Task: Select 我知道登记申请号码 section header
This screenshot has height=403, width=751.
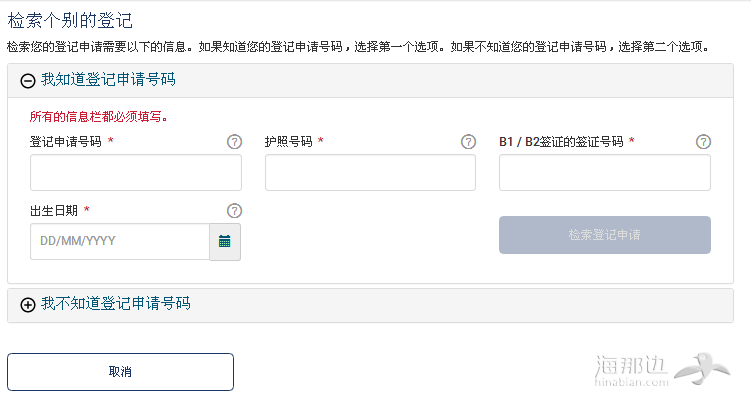Action: pyautogui.click(x=108, y=80)
